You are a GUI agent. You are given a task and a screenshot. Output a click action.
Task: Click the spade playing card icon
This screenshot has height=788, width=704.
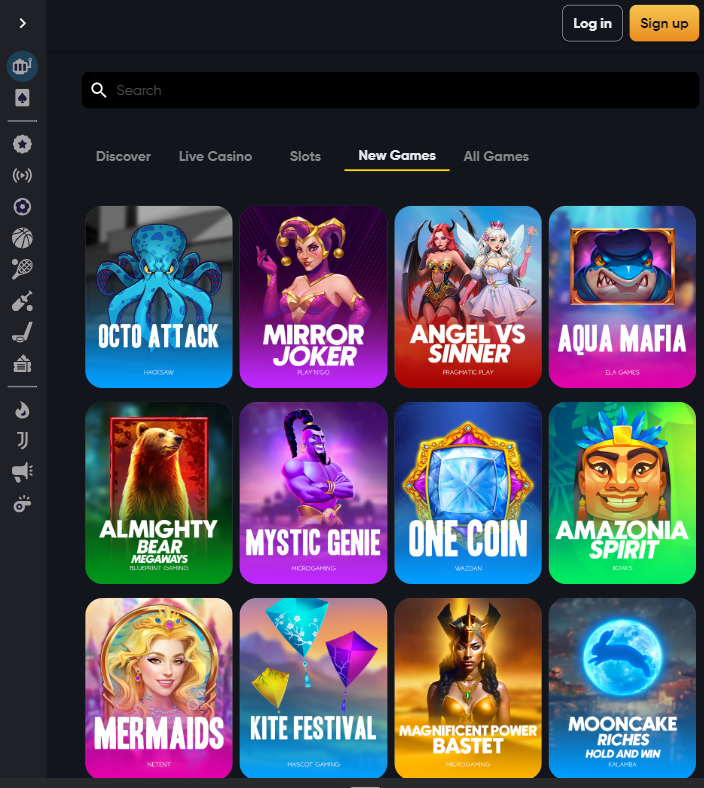point(22,98)
